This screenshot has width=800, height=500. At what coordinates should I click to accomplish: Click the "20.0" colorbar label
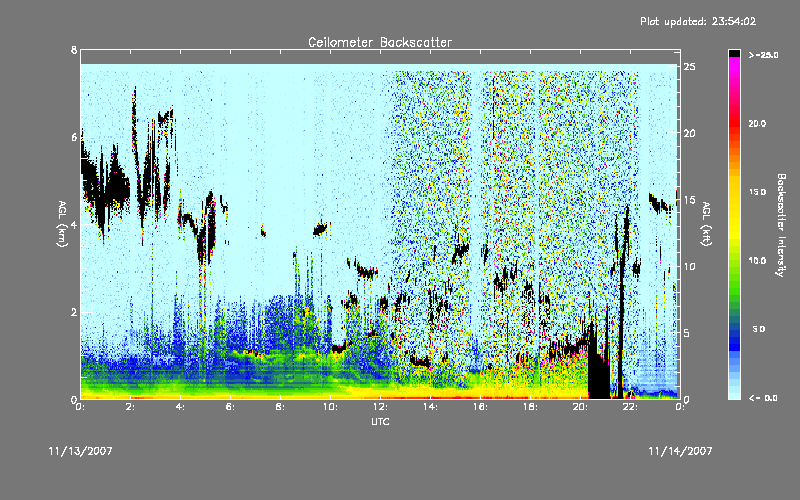(757, 123)
